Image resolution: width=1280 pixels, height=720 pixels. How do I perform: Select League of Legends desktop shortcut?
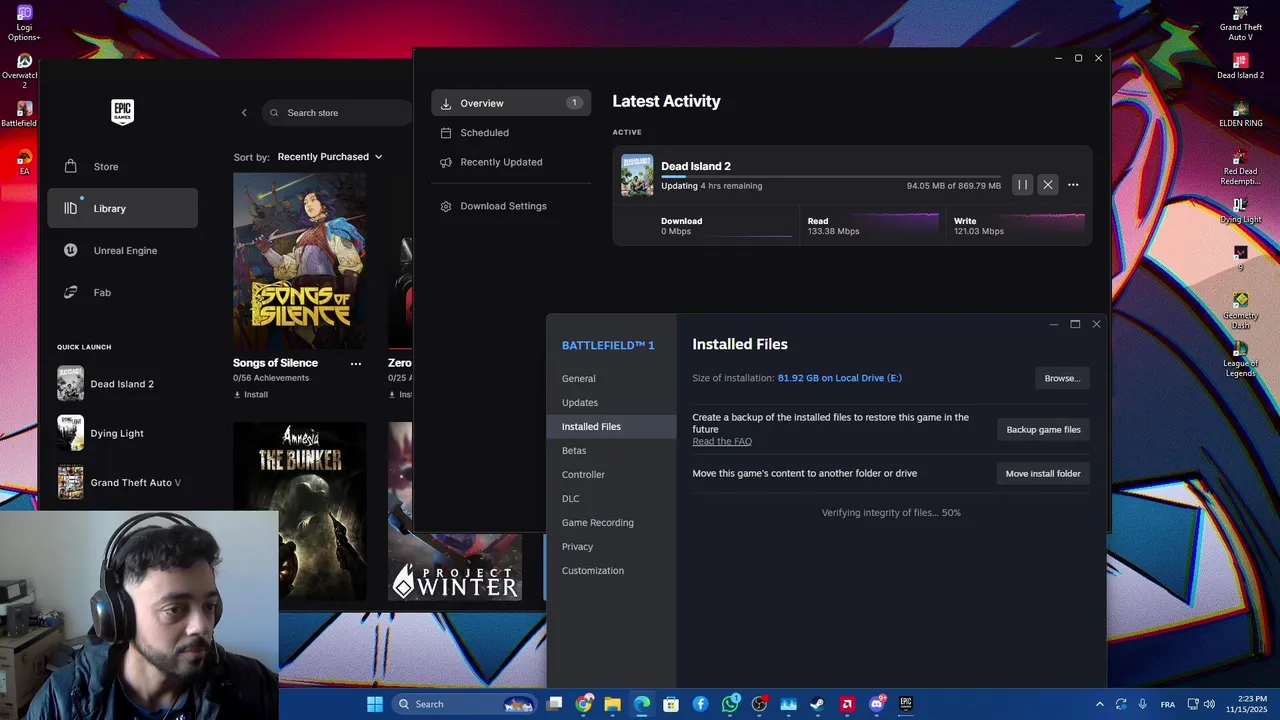tap(1240, 359)
